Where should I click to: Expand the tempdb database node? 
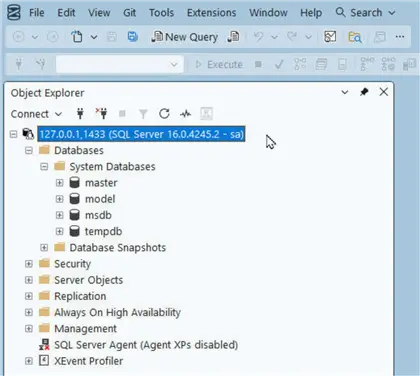(59, 231)
